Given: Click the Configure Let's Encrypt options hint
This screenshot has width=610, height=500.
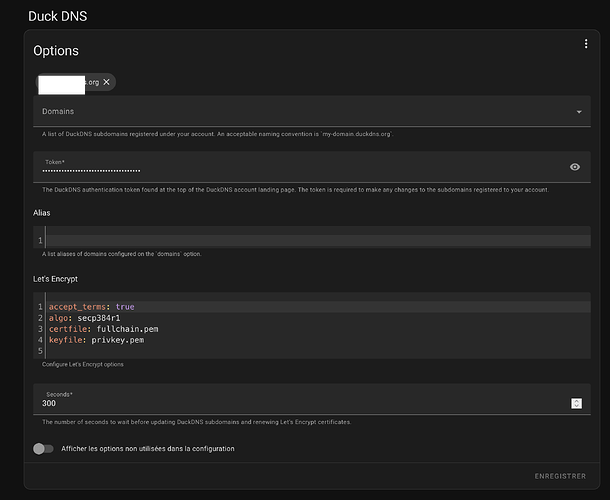Looking at the screenshot, I should 83,364.
